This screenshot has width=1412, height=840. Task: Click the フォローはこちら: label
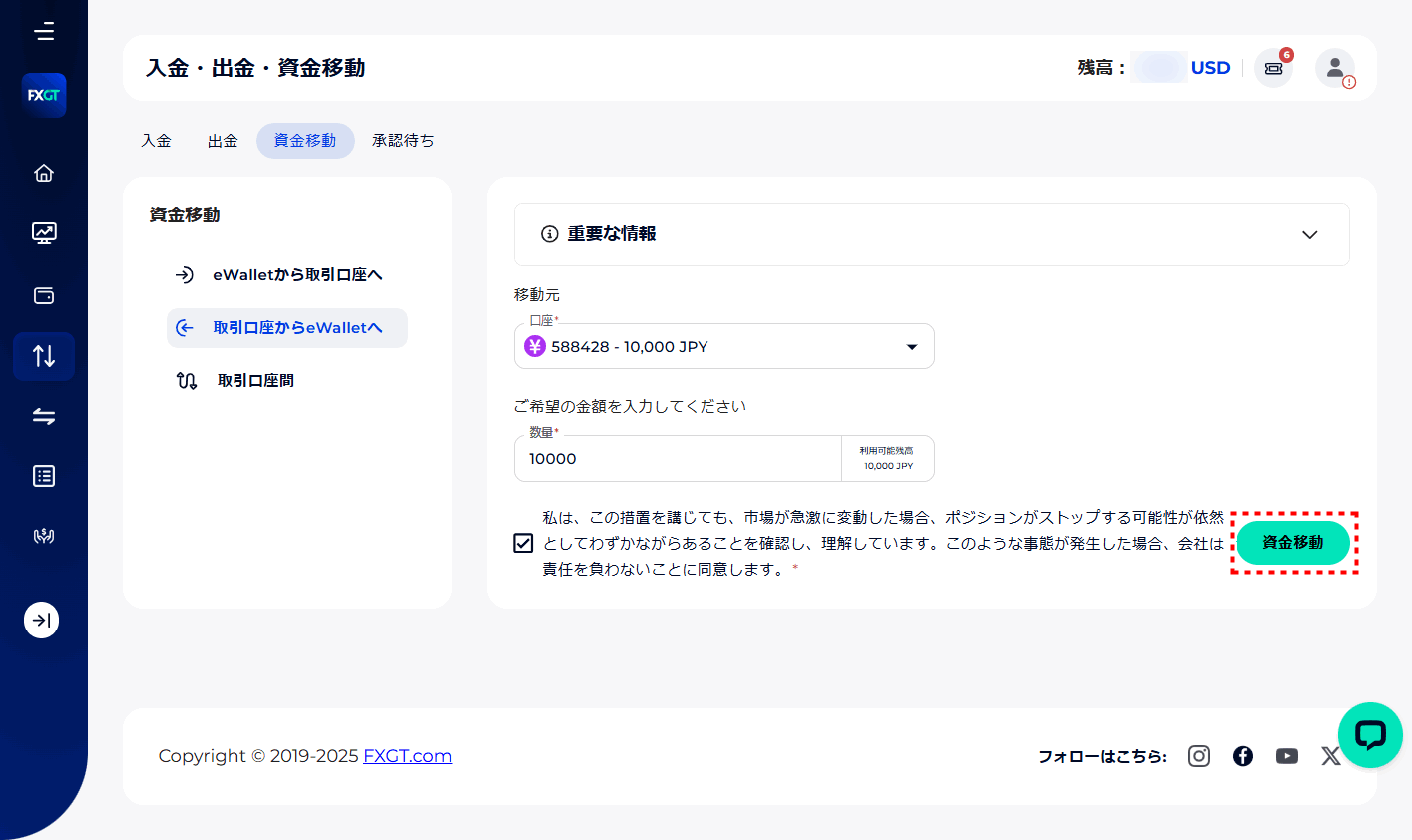[x=1103, y=756]
